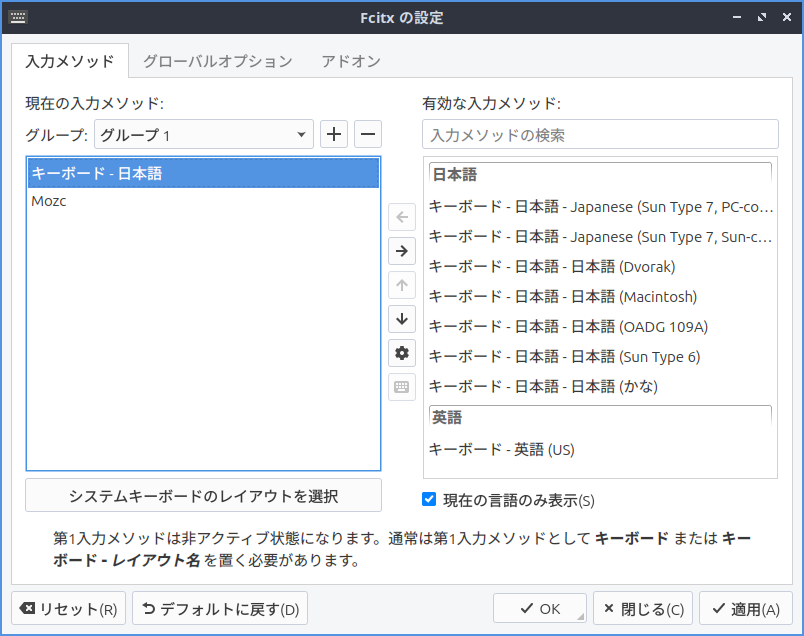Open the グループ 1 dropdown

(204, 134)
